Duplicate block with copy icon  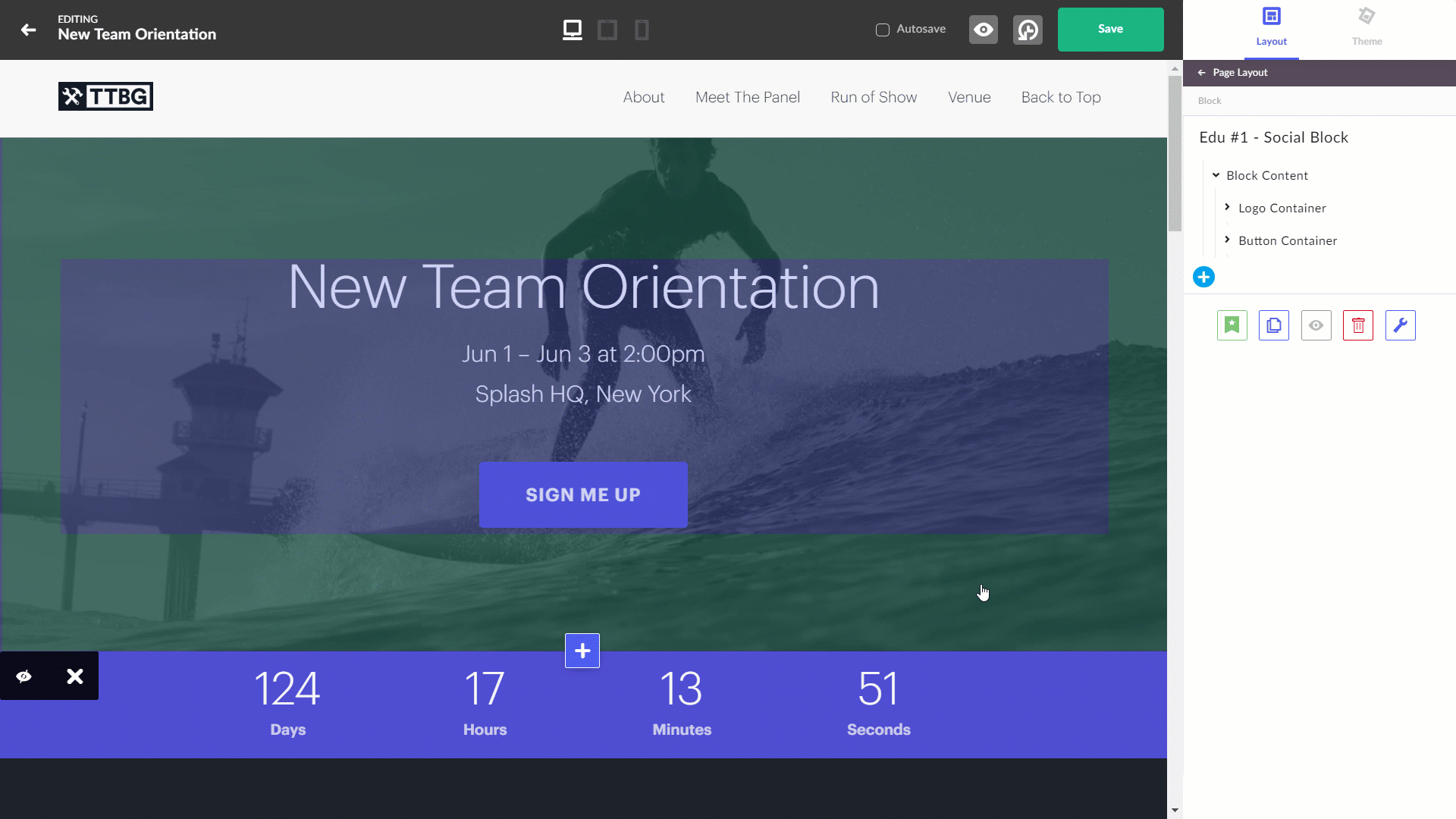point(1274,325)
